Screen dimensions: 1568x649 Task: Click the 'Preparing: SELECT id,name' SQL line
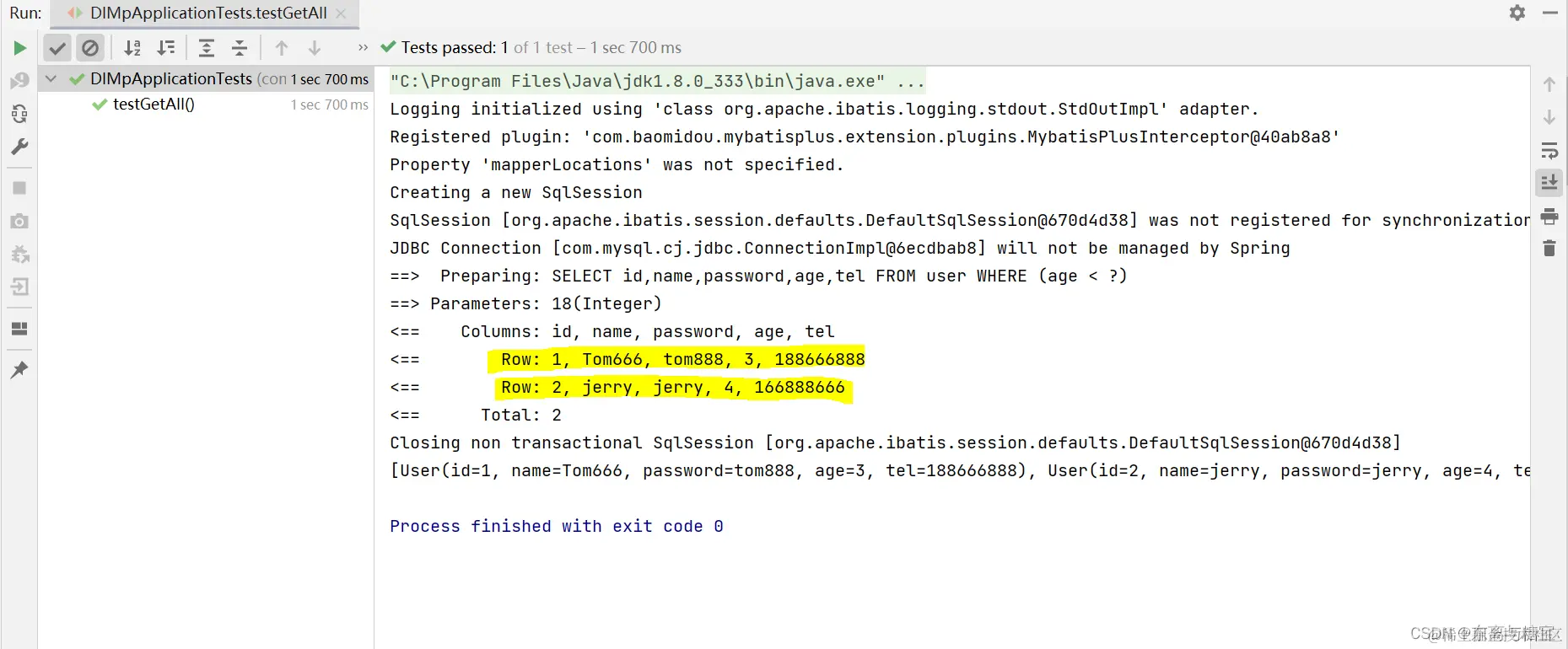(x=758, y=276)
